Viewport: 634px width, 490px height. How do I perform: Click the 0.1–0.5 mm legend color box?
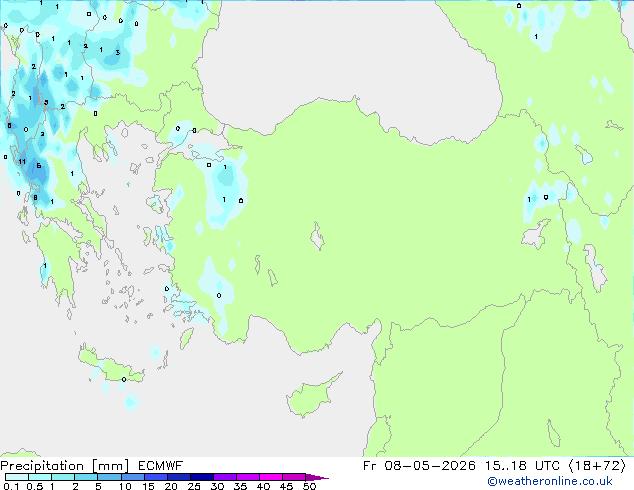pyautogui.click(x=17, y=477)
